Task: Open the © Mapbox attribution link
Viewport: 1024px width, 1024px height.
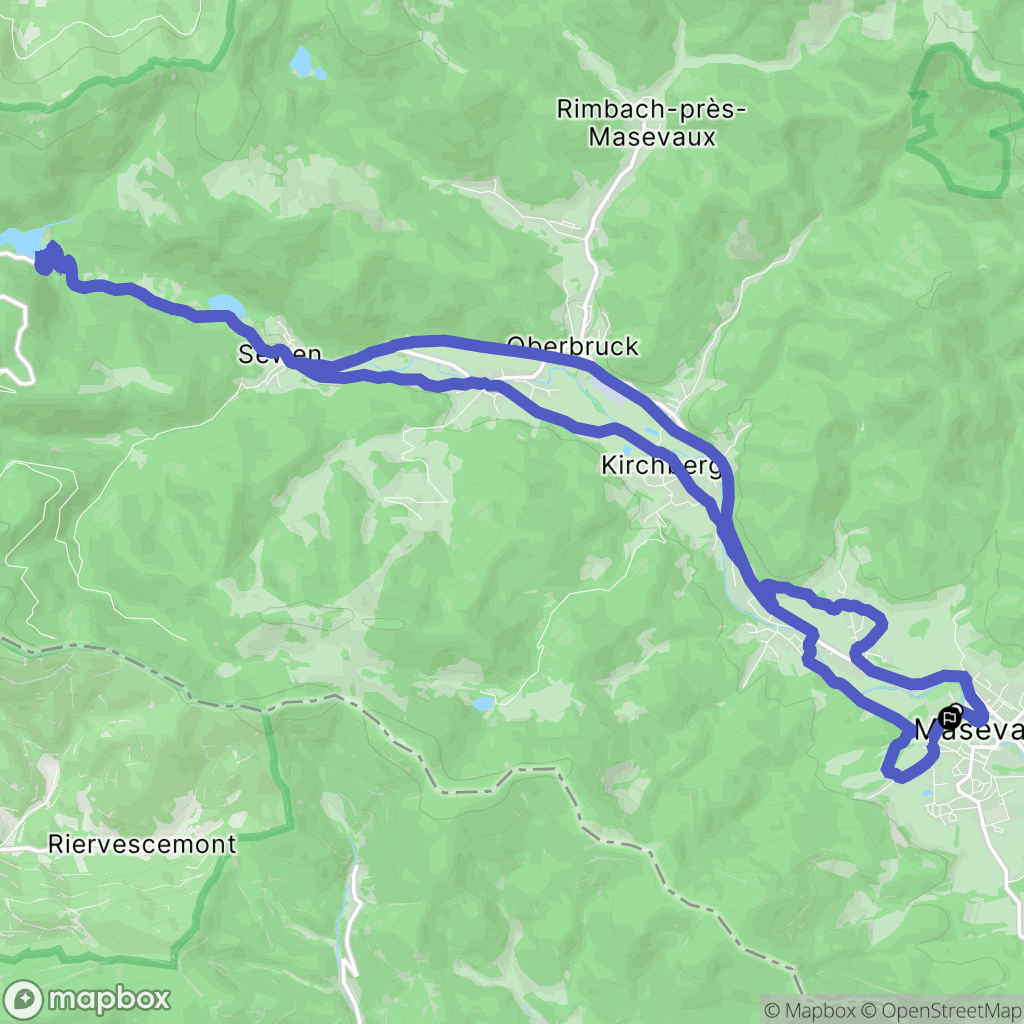Action: [x=809, y=1010]
